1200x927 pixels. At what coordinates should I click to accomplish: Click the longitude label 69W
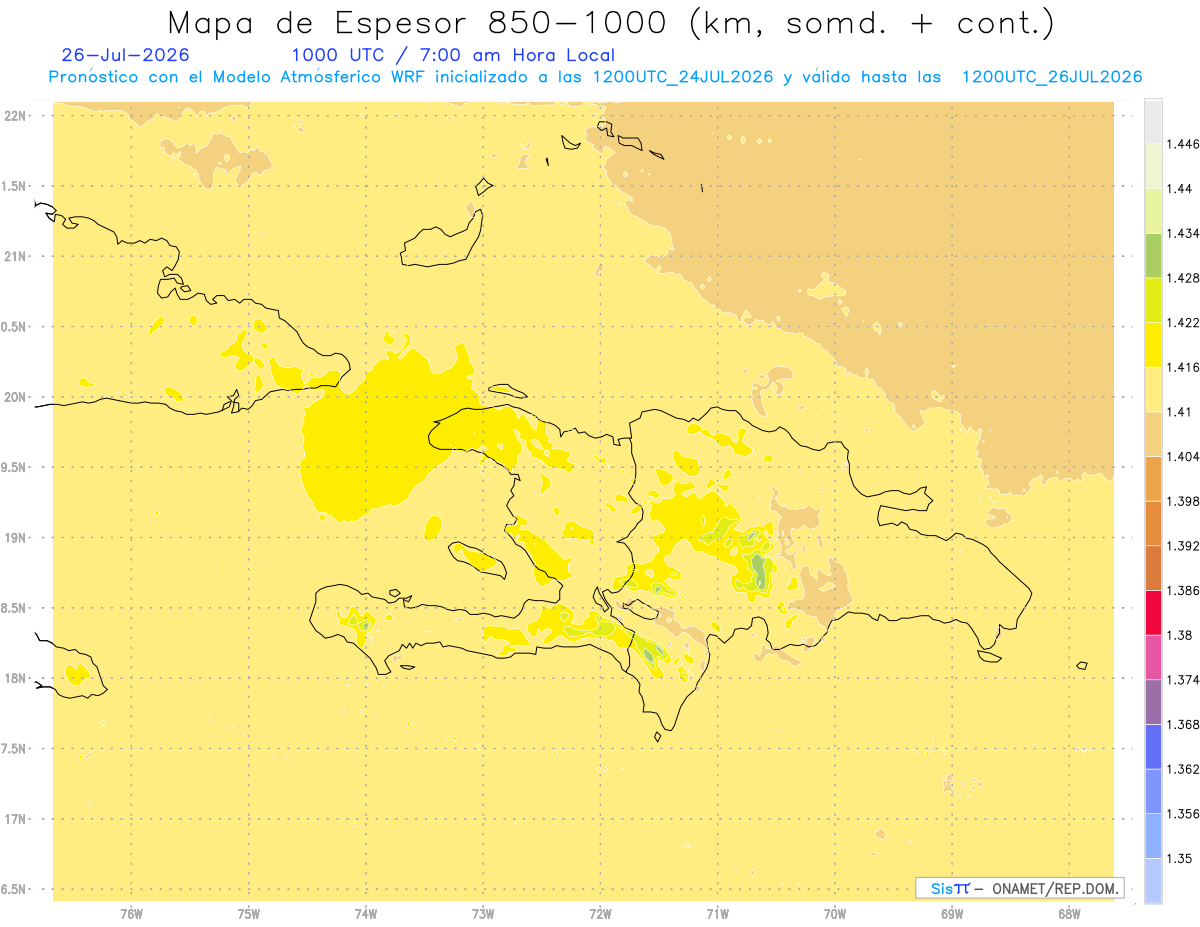tap(952, 914)
